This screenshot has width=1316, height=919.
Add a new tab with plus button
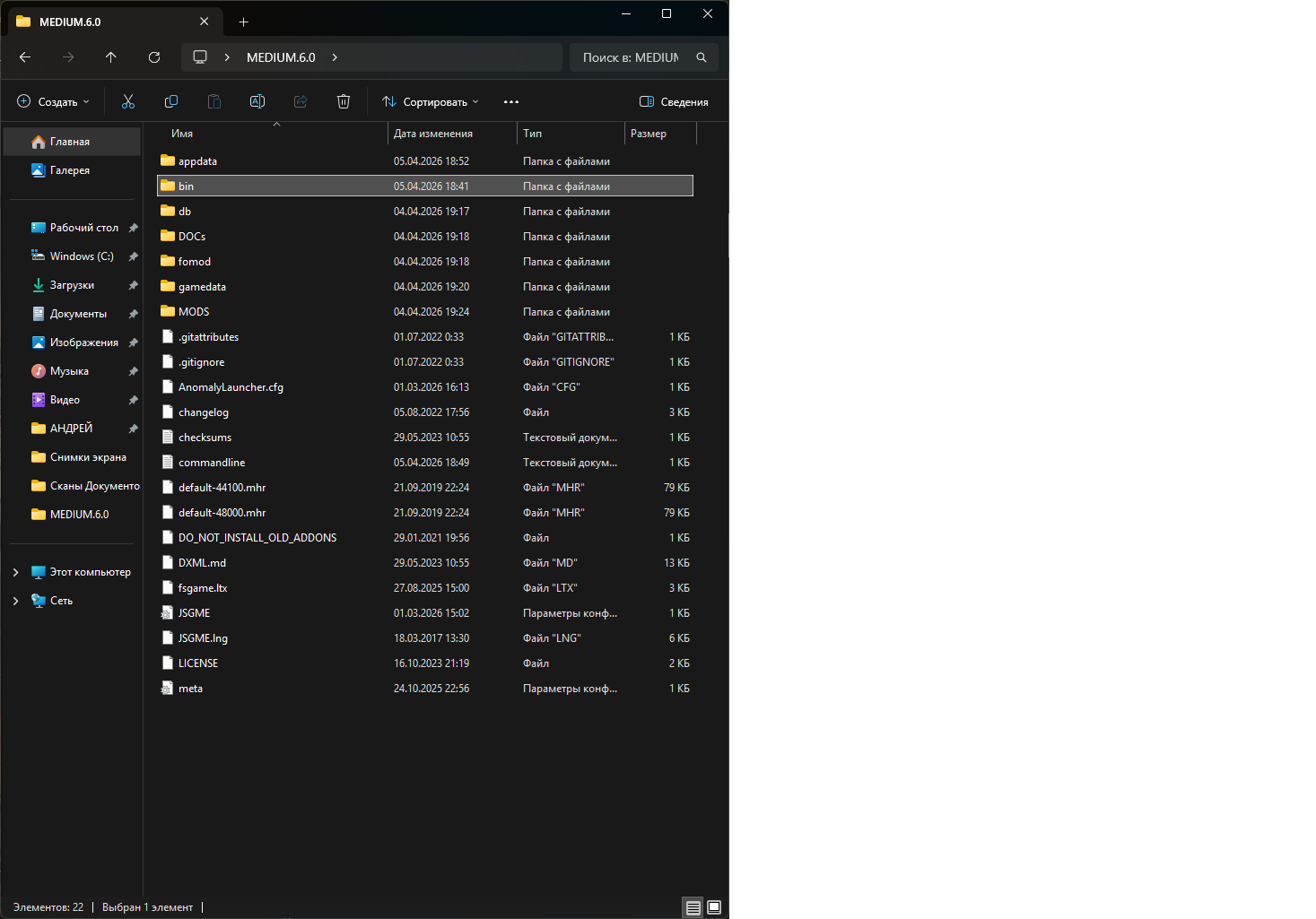click(x=243, y=22)
